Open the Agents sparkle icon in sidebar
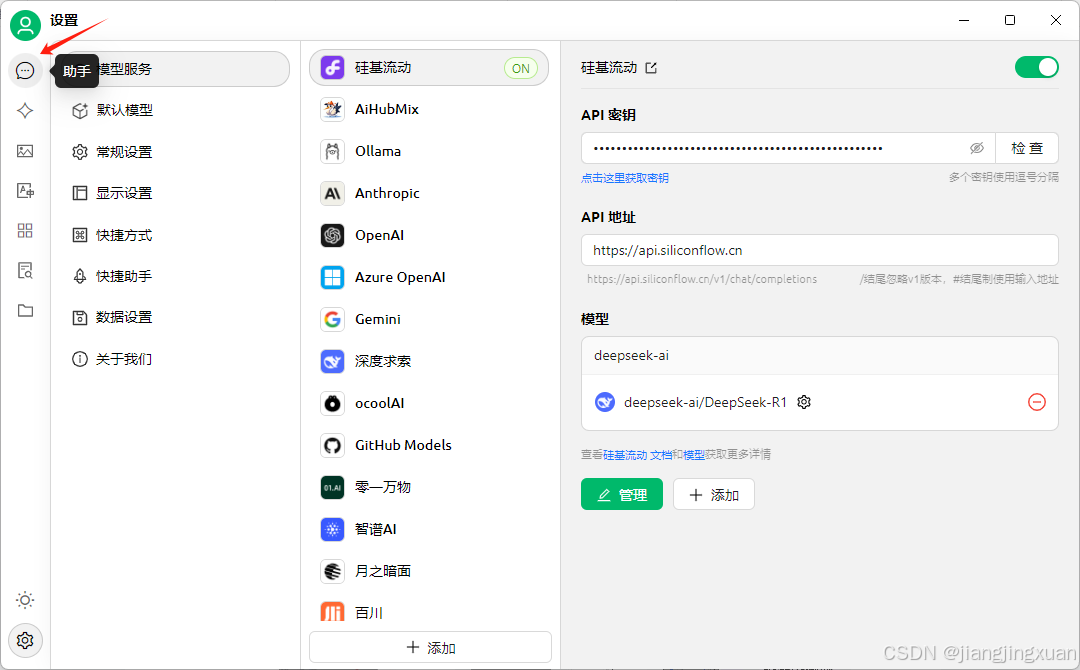 [25, 110]
